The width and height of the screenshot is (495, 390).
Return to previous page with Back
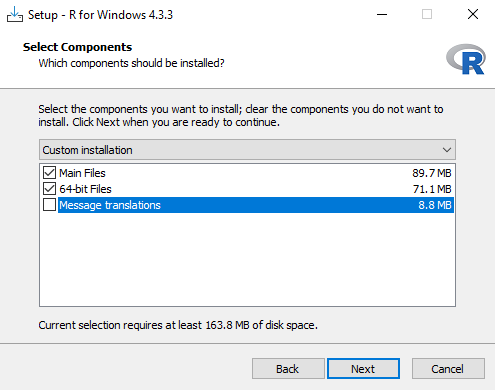tap(288, 369)
